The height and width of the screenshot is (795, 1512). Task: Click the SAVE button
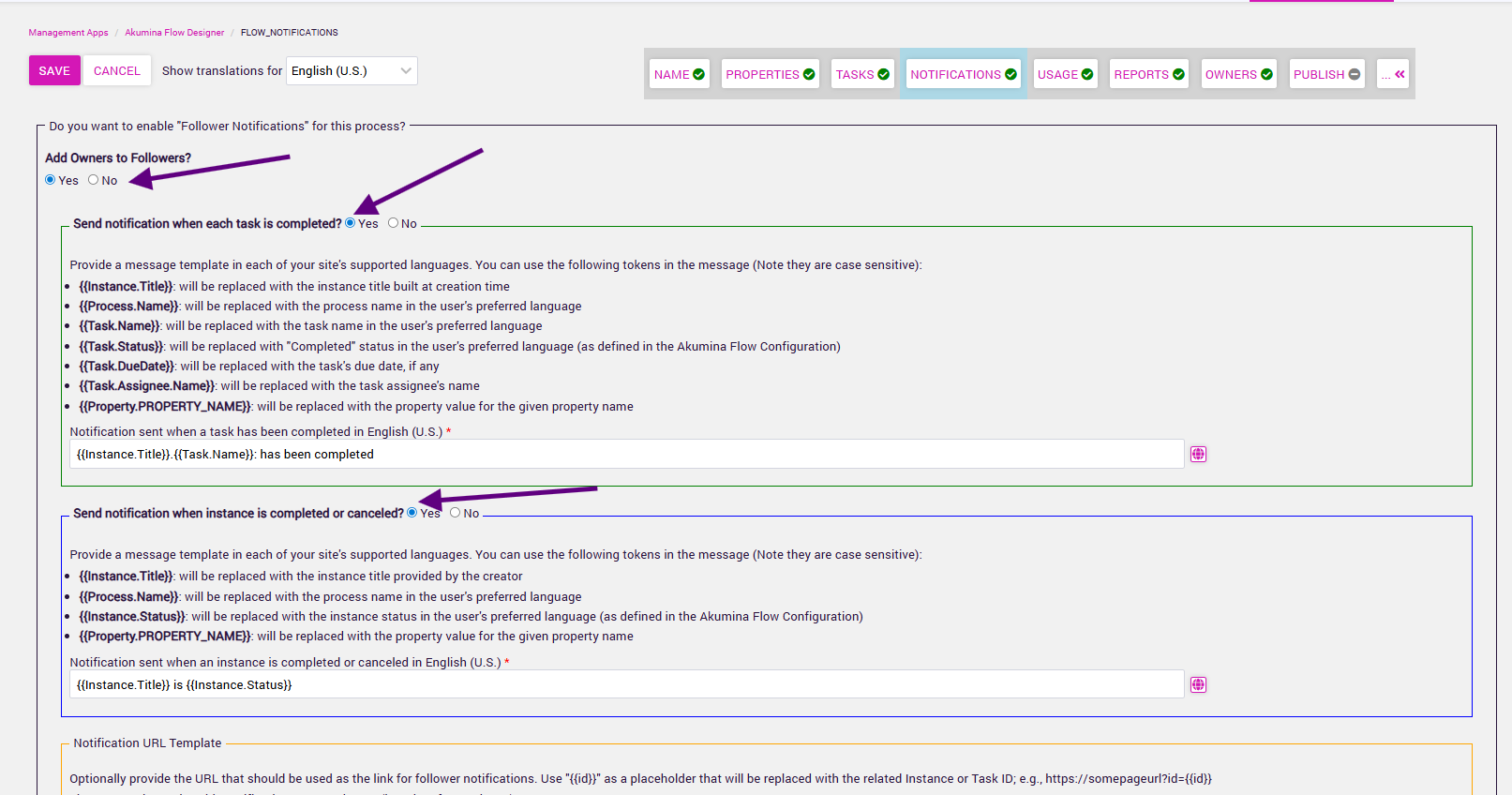tap(54, 70)
